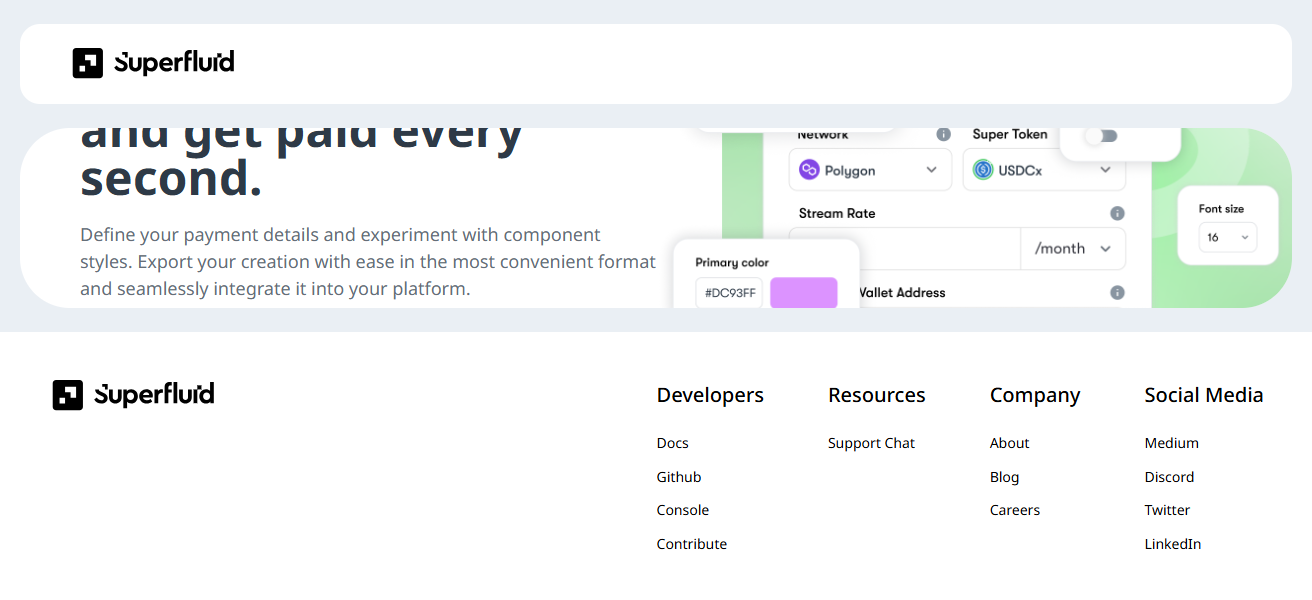Click the USDCx token icon
Screen dimensions: 1312x600
[982, 170]
